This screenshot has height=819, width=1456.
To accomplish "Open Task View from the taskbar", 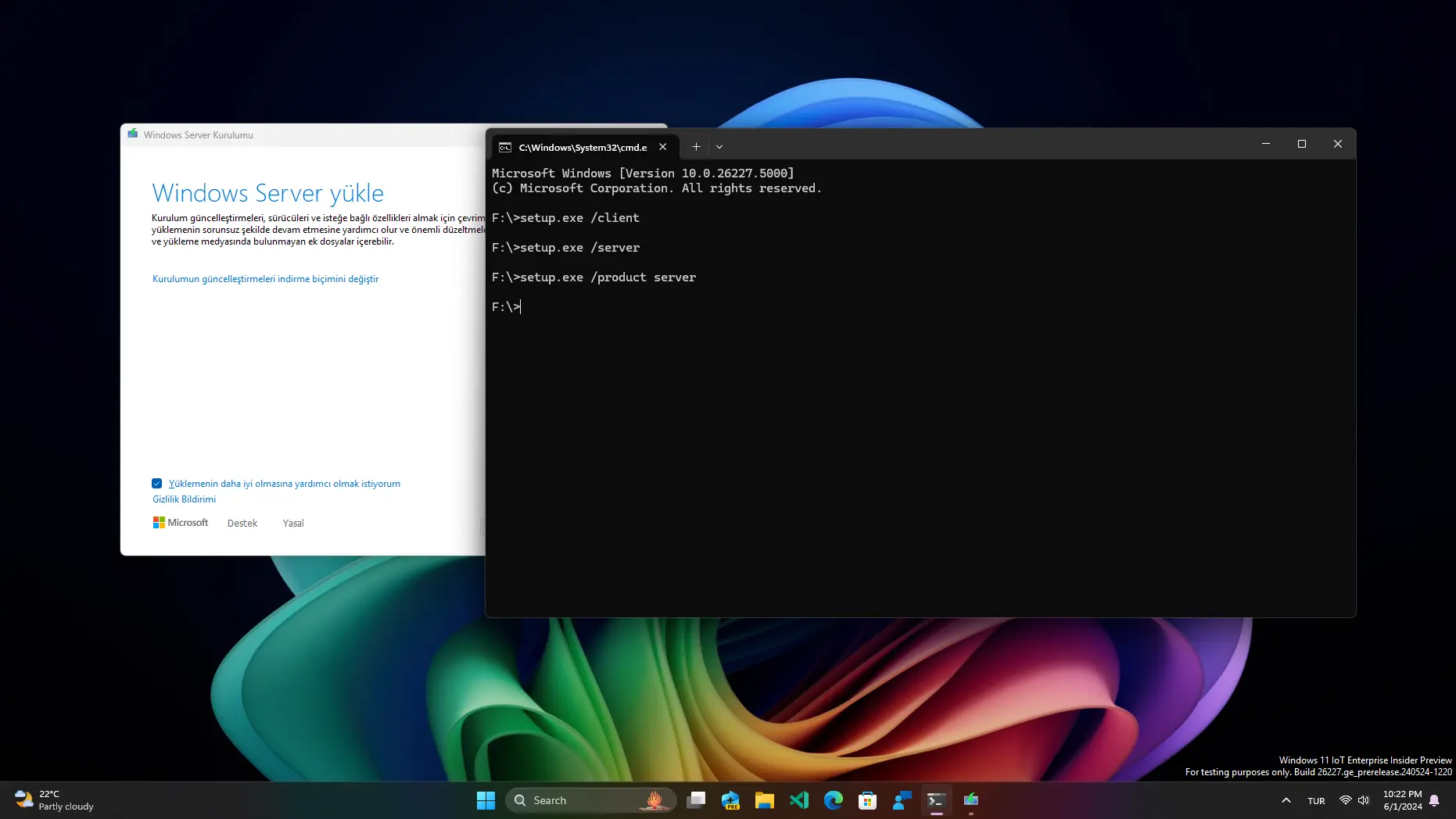I will 696,800.
